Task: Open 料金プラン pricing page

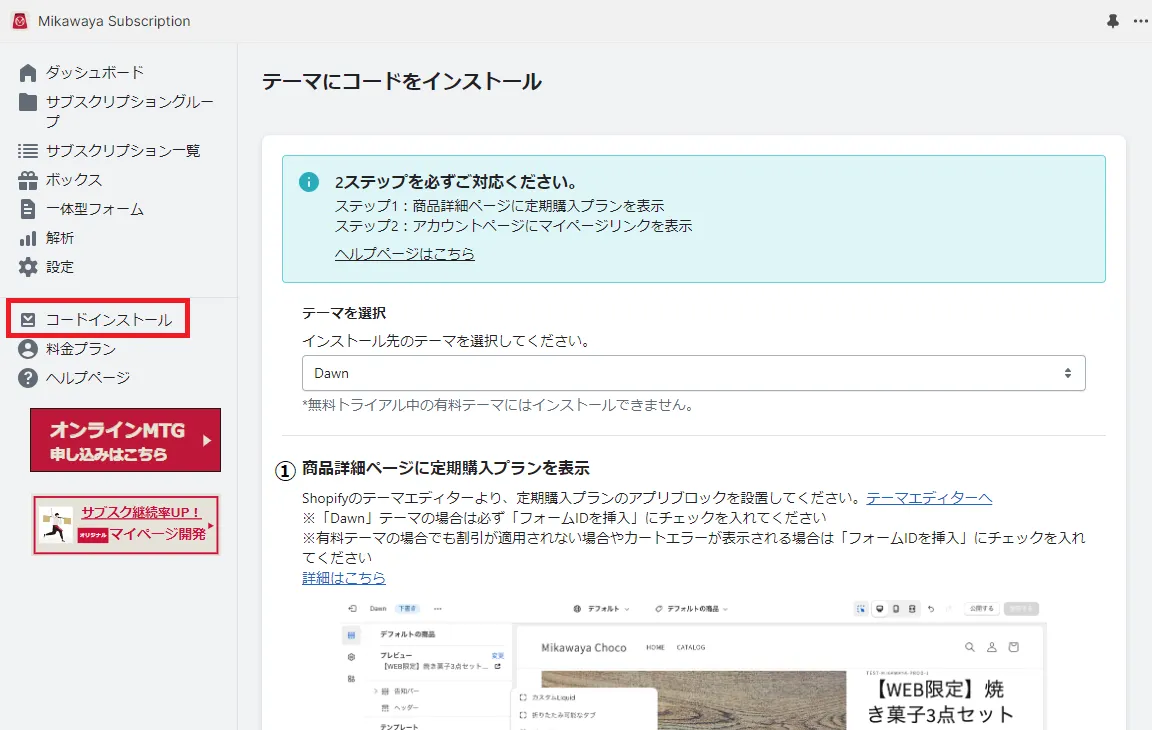Action: point(81,349)
